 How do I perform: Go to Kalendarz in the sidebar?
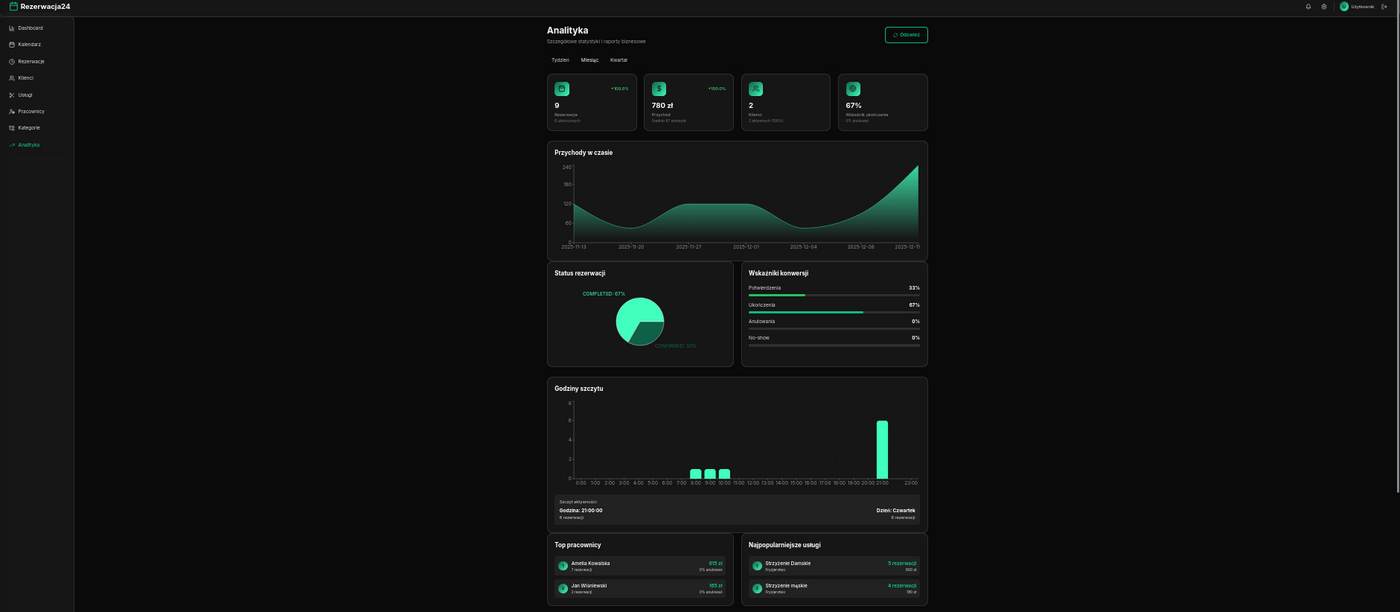[x=29, y=44]
